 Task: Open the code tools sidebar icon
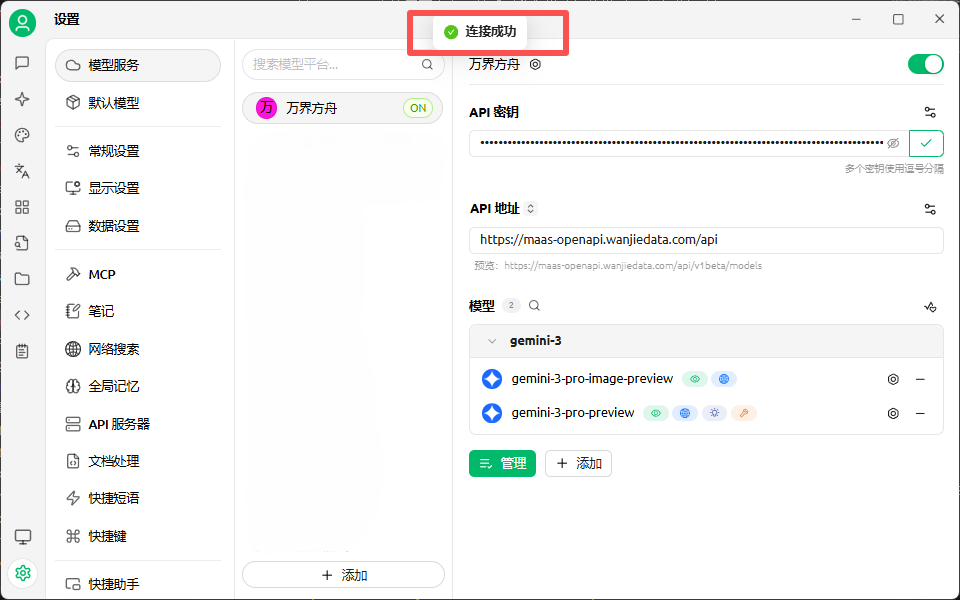click(22, 315)
